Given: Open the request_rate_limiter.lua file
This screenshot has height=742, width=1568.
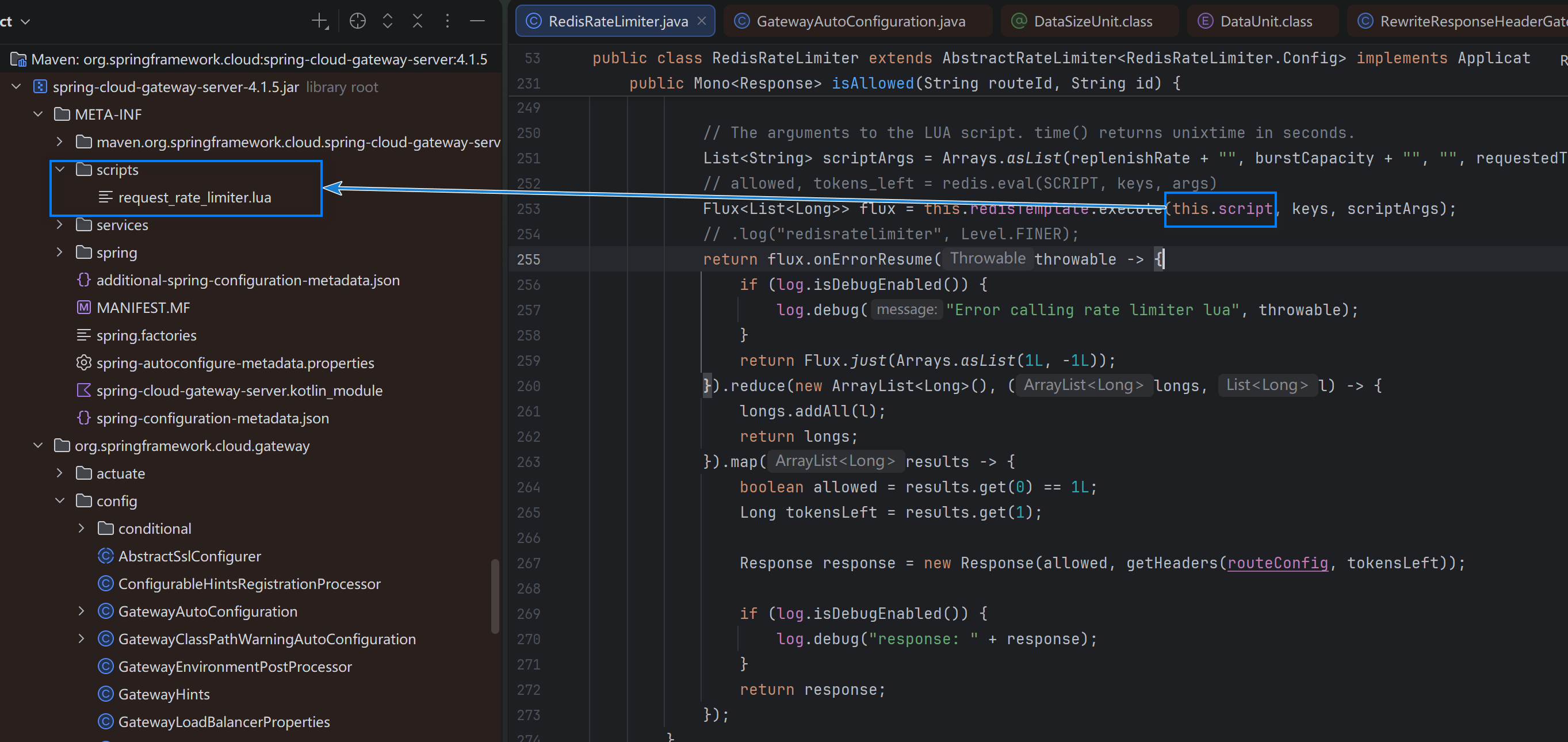Looking at the screenshot, I should click(x=194, y=197).
